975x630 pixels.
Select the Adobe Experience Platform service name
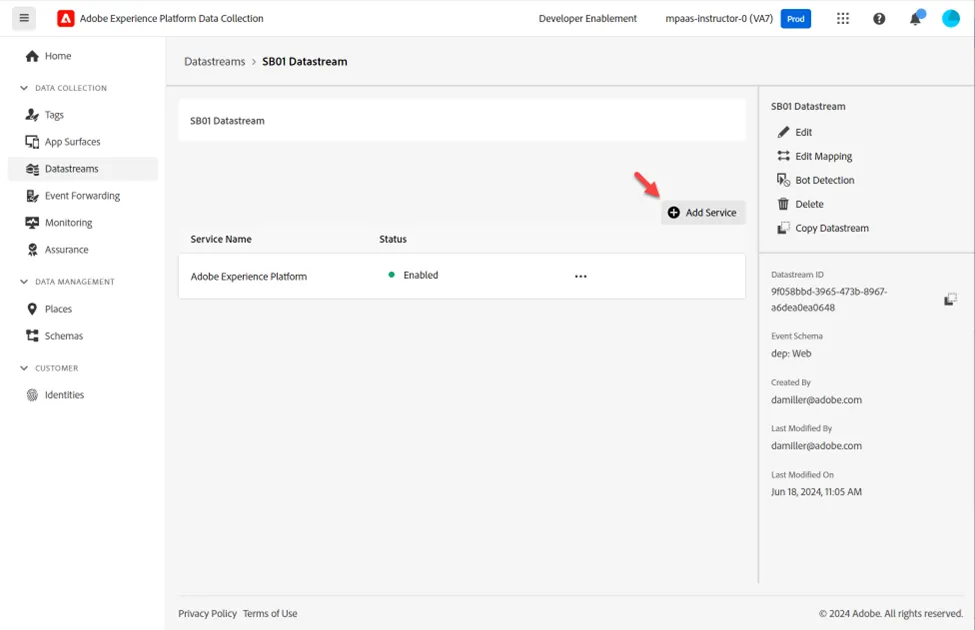point(249,277)
